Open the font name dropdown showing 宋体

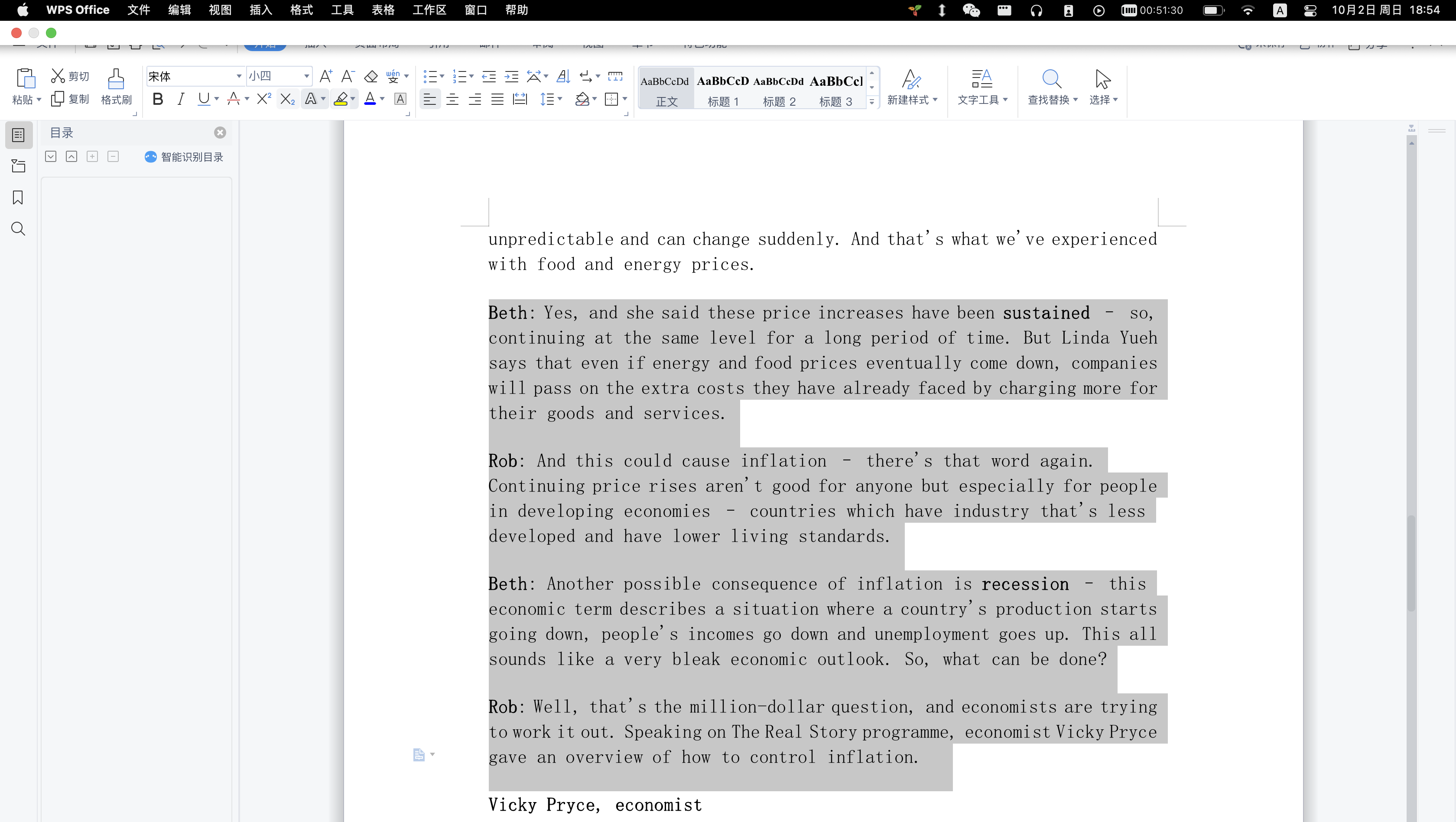238,76
